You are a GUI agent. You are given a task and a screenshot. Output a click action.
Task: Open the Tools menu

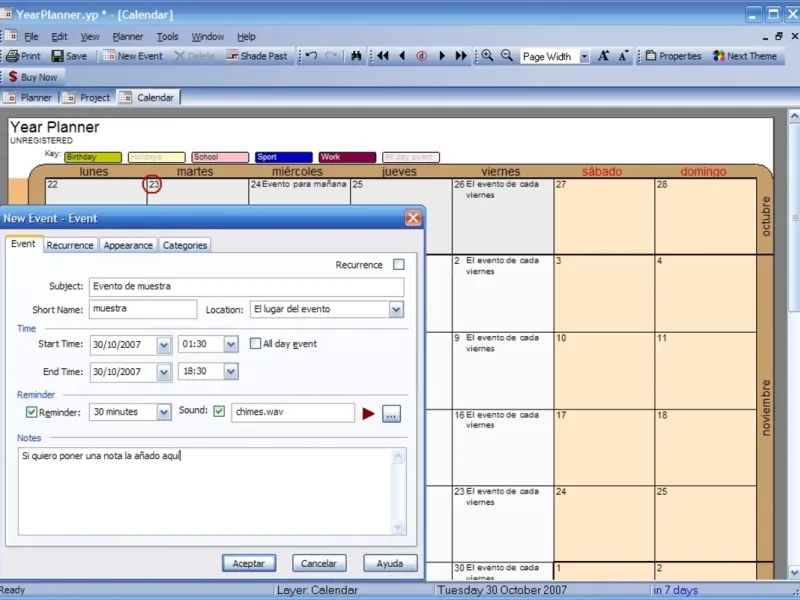pyautogui.click(x=167, y=37)
